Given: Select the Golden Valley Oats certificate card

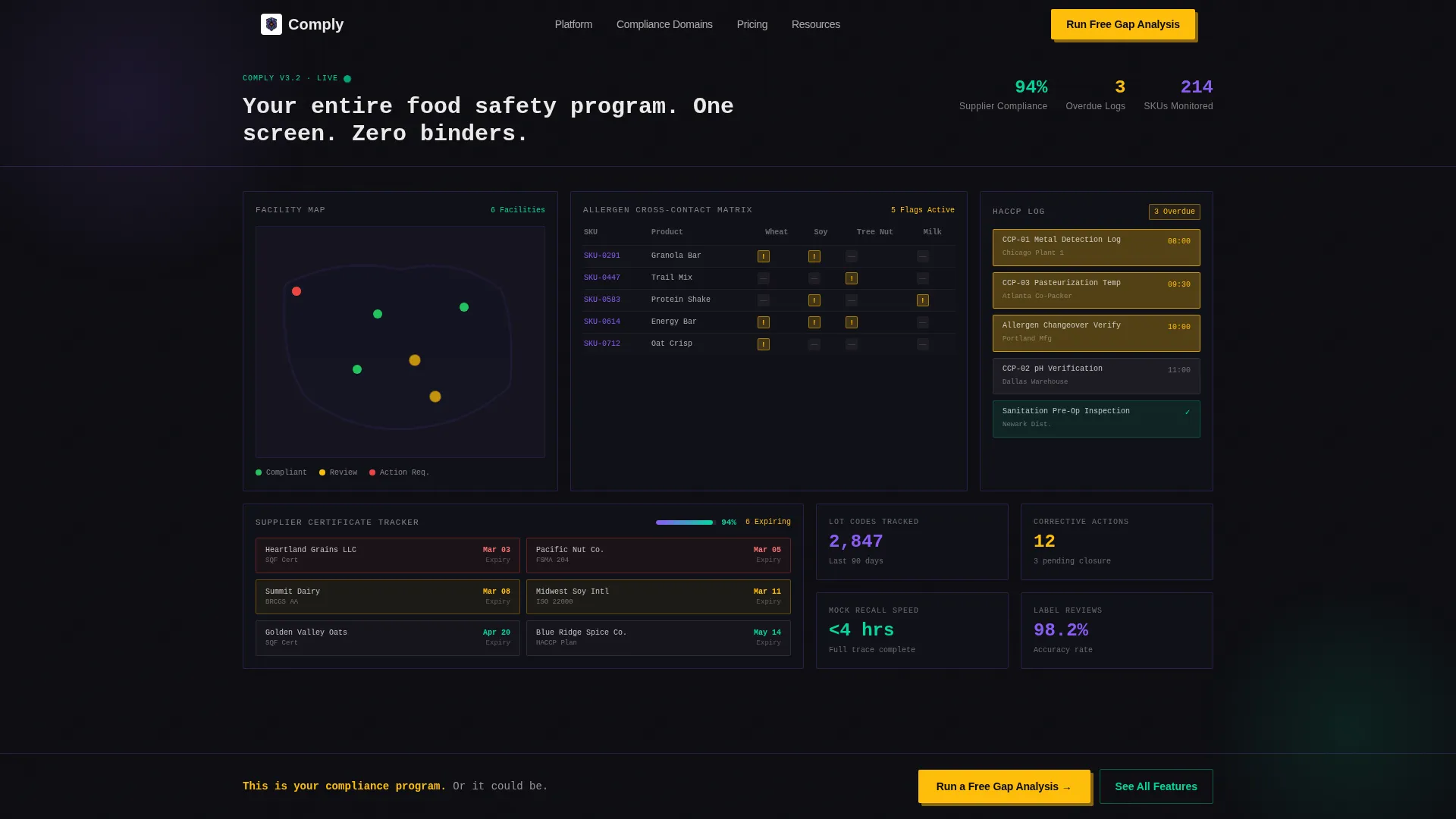Looking at the screenshot, I should pos(388,638).
